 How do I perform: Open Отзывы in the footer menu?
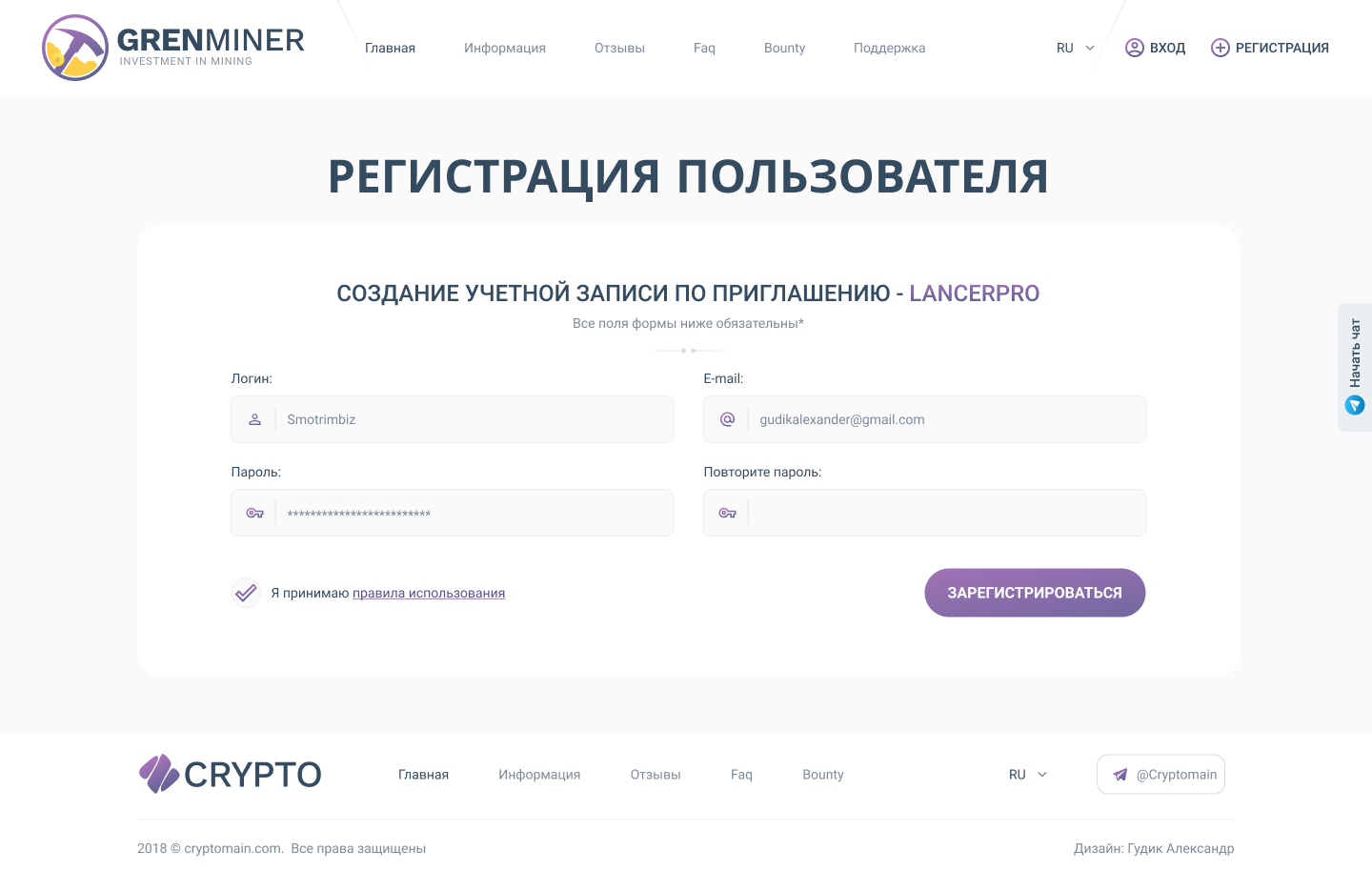tap(656, 775)
